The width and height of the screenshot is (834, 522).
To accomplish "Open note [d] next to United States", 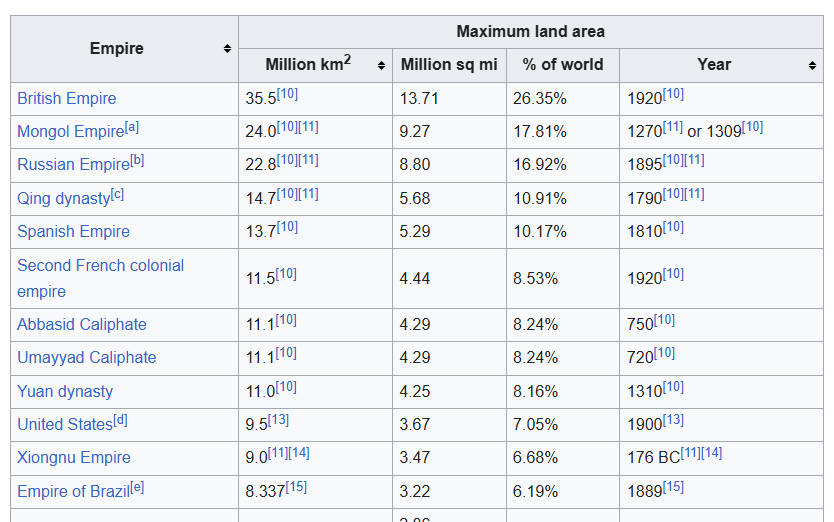I will click(120, 420).
